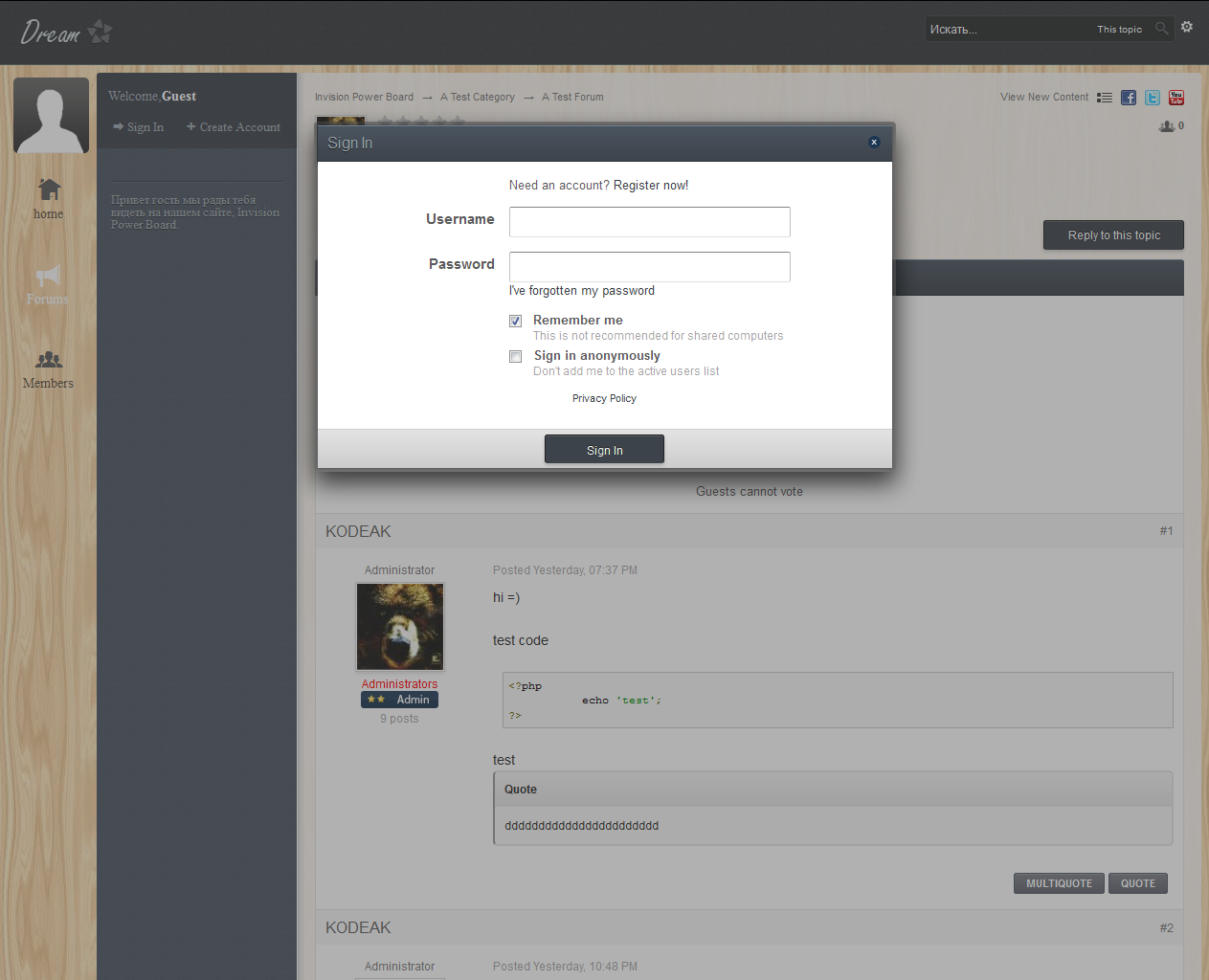Open Members icon in sidebar
Viewport: 1209px width, 980px height.
pyautogui.click(x=49, y=360)
